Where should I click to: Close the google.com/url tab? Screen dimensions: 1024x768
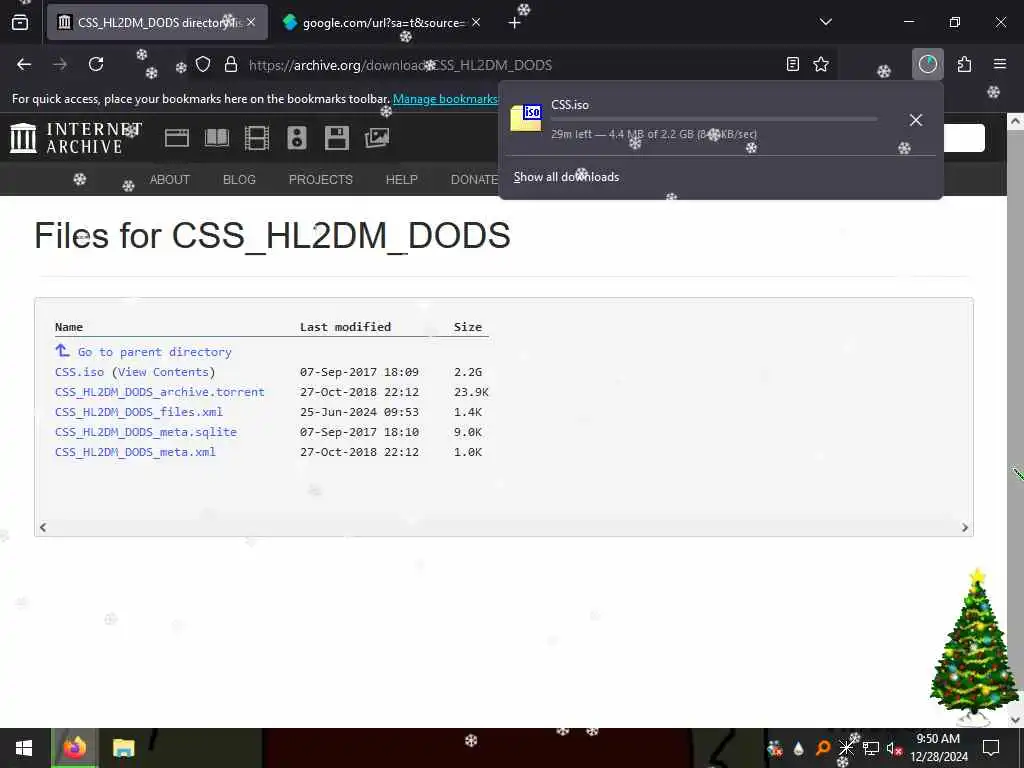pos(476,22)
